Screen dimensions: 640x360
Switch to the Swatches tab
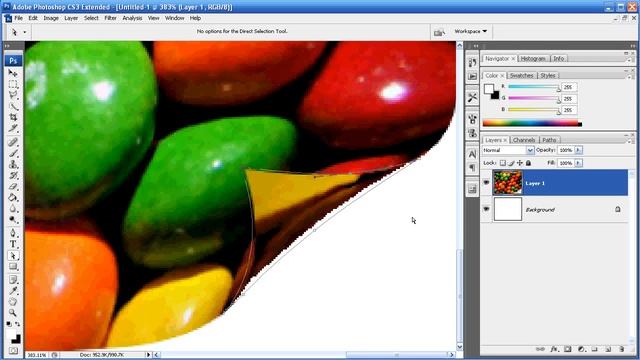click(522, 76)
